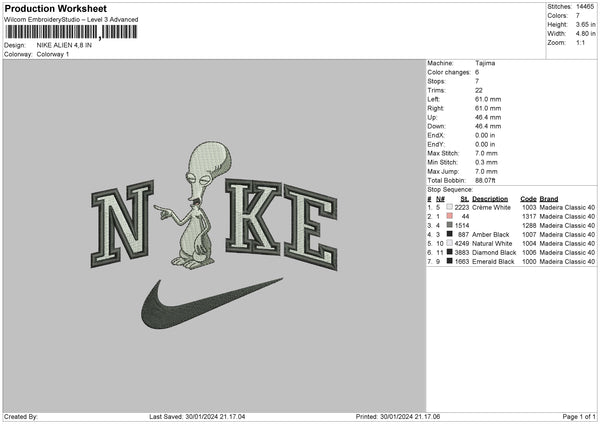Viewport: 600px width, 424px height.
Task: Click the 'Diamond Black' description text
Action: pos(494,253)
